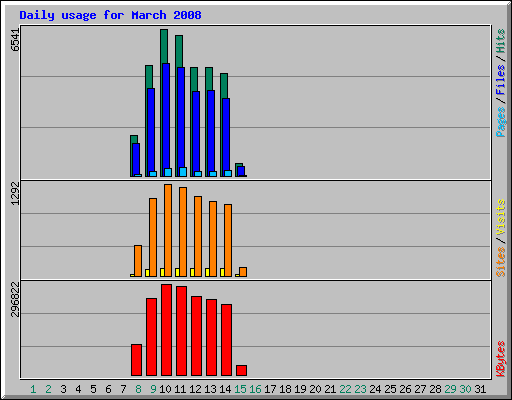512x400 pixels.
Task: Click day 15 on the x-axis
Action: 240,389
